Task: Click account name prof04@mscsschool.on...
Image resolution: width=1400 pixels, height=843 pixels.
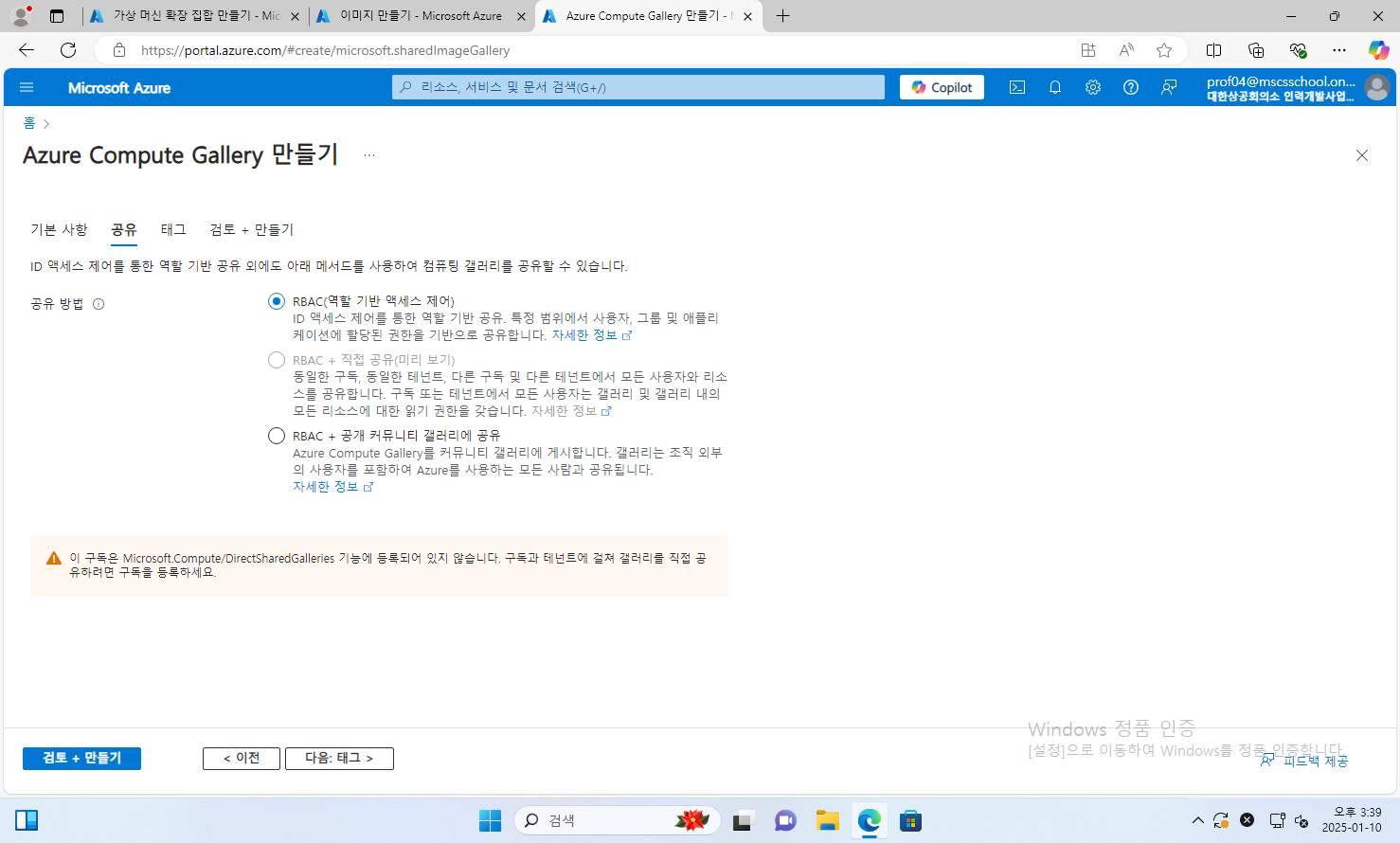Action: tap(1281, 81)
